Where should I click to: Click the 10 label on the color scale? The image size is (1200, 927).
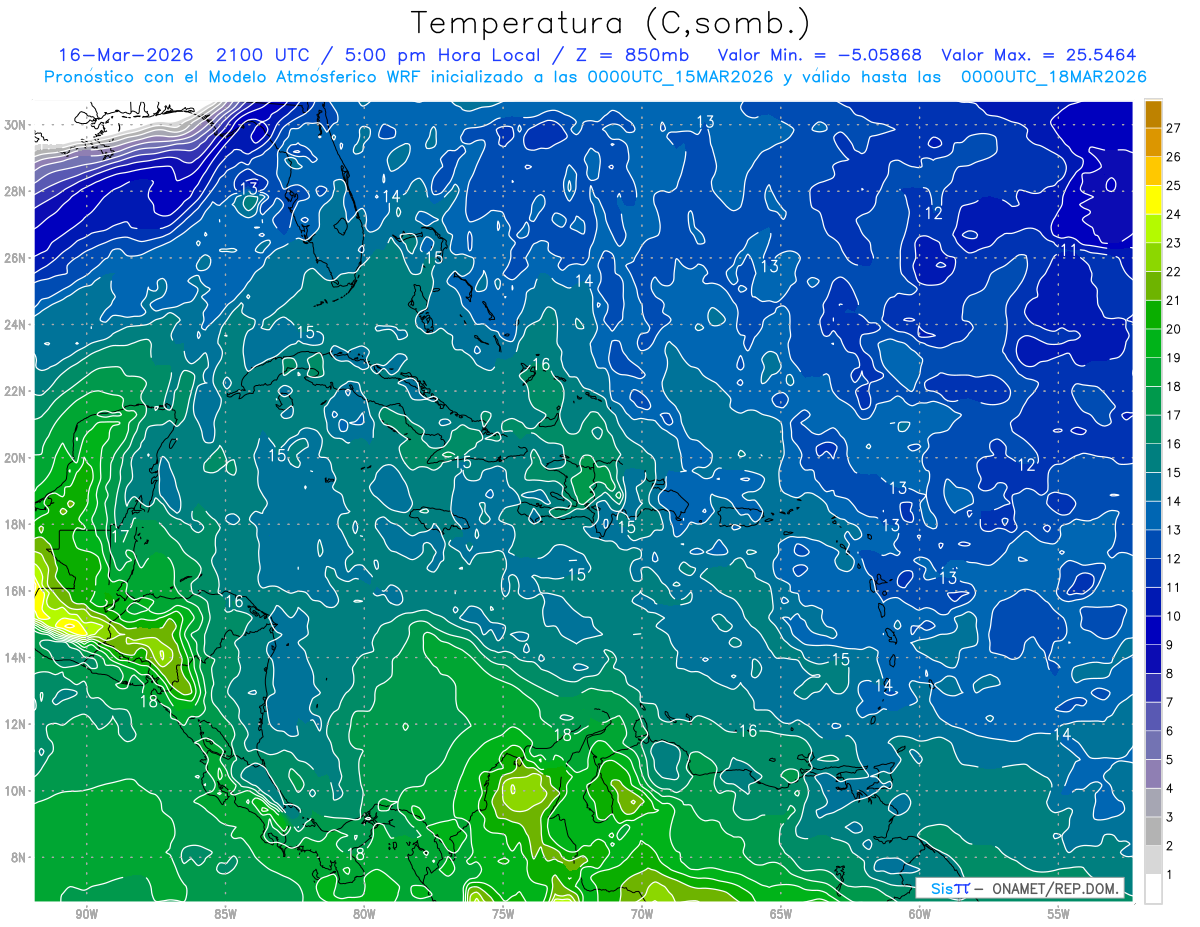pos(1174,616)
